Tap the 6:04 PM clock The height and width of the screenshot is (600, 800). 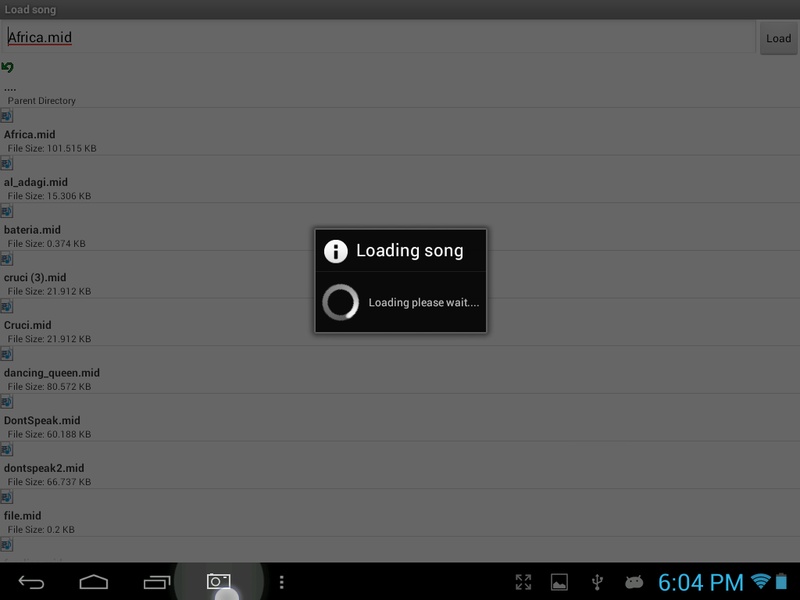[701, 582]
